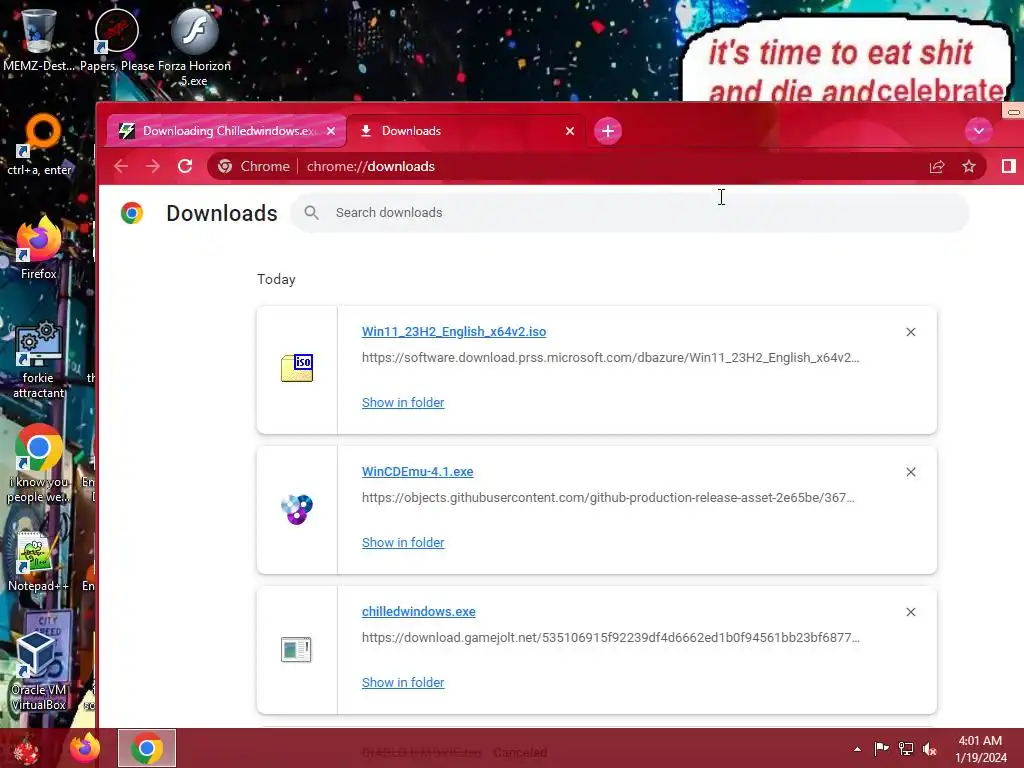This screenshot has width=1024, height=768.
Task: Show Win11 iso in folder
Action: 403,402
